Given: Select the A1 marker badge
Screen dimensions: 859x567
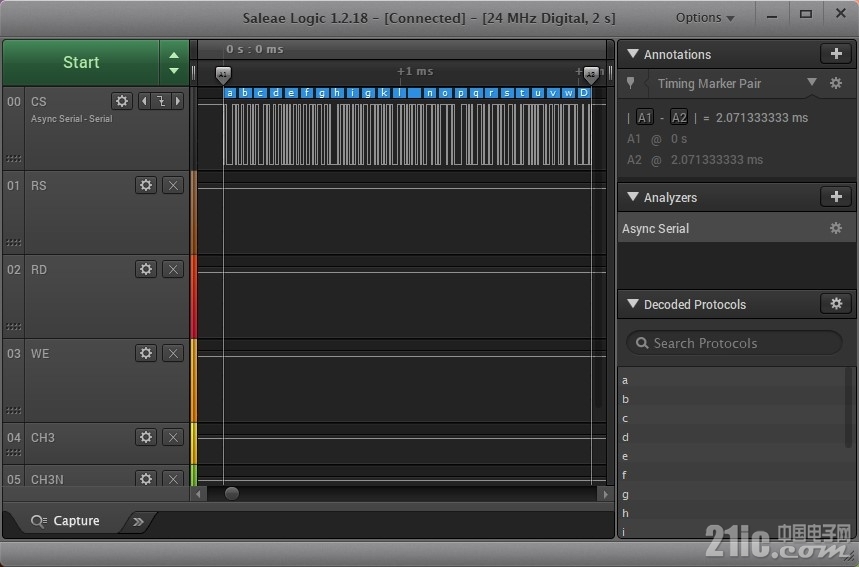Looking at the screenshot, I should [x=645, y=117].
